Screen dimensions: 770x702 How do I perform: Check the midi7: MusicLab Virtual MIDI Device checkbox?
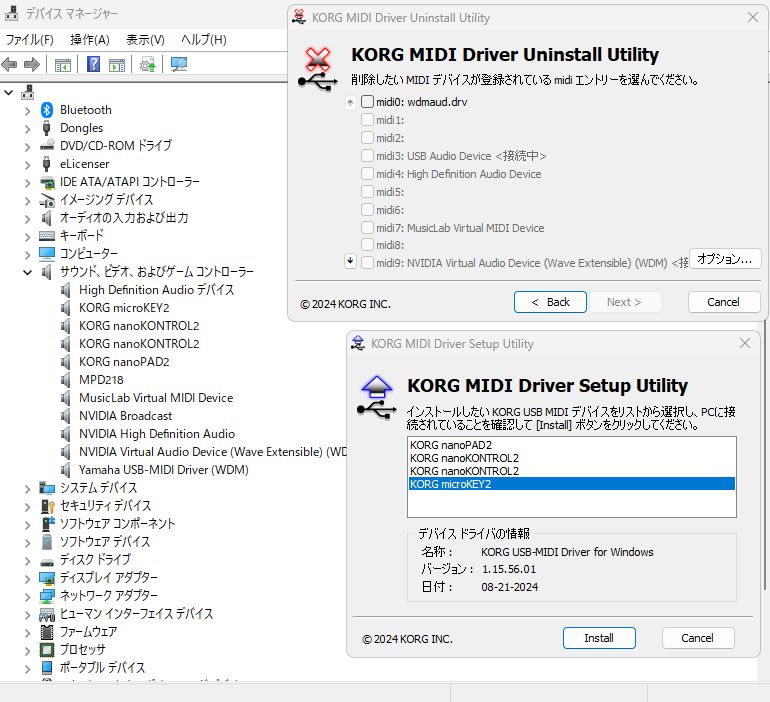tap(367, 227)
